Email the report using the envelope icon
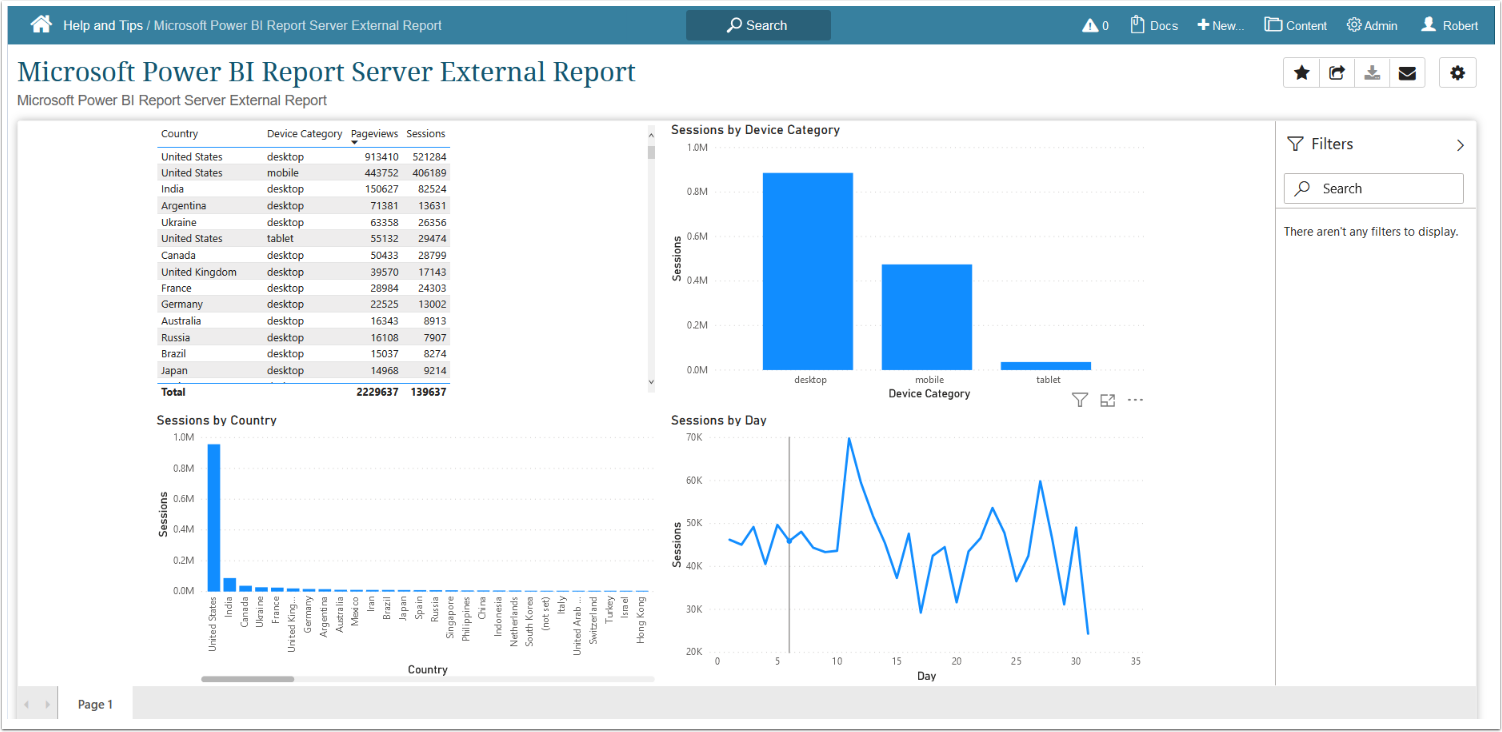 coord(1407,73)
